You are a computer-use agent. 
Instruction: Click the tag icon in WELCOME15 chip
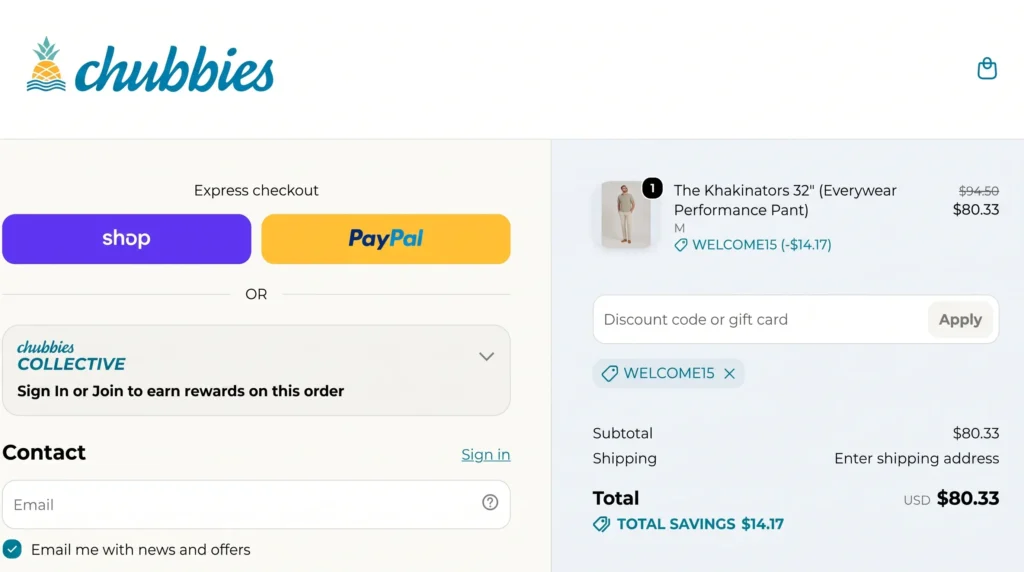[x=609, y=373]
